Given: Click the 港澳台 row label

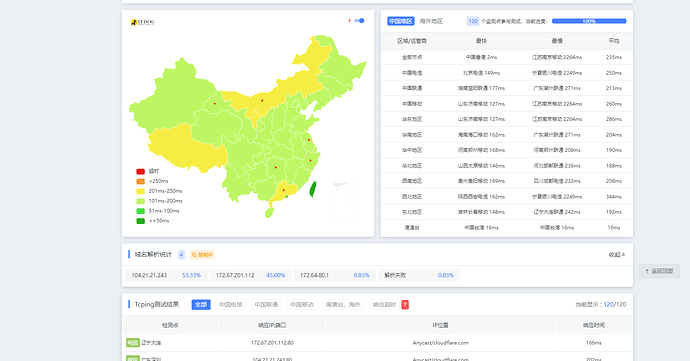Looking at the screenshot, I should point(412,228).
